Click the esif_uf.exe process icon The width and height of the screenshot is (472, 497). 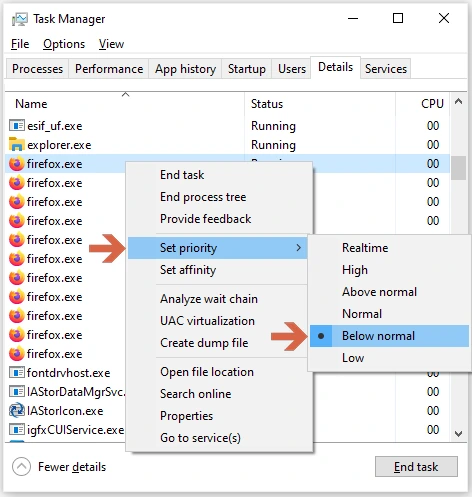click(16, 126)
